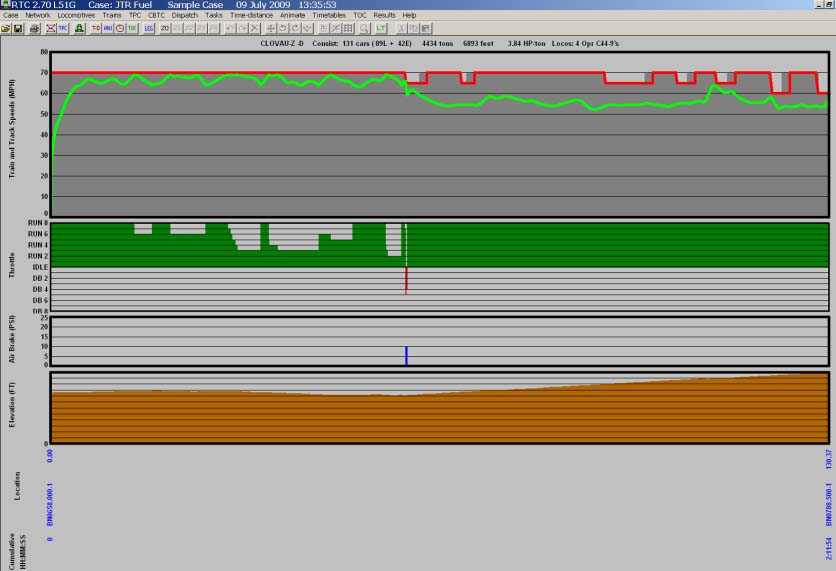Click the clock timetable toolbar icon
Viewport: 836px width, 571px height.
tap(120, 29)
